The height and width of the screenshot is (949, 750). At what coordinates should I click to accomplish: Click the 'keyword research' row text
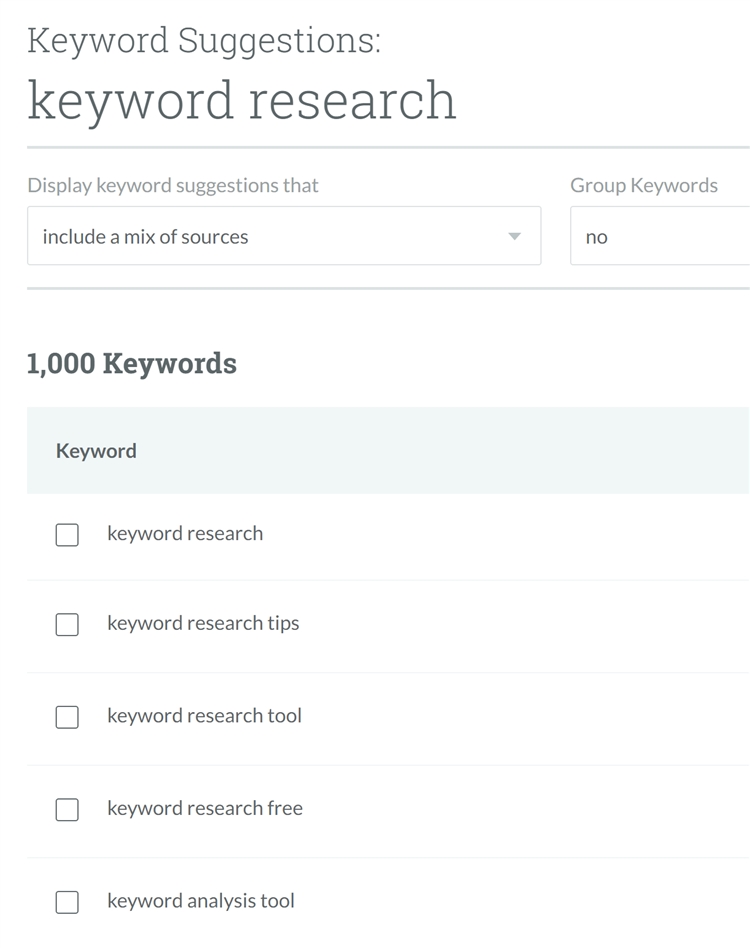(185, 533)
